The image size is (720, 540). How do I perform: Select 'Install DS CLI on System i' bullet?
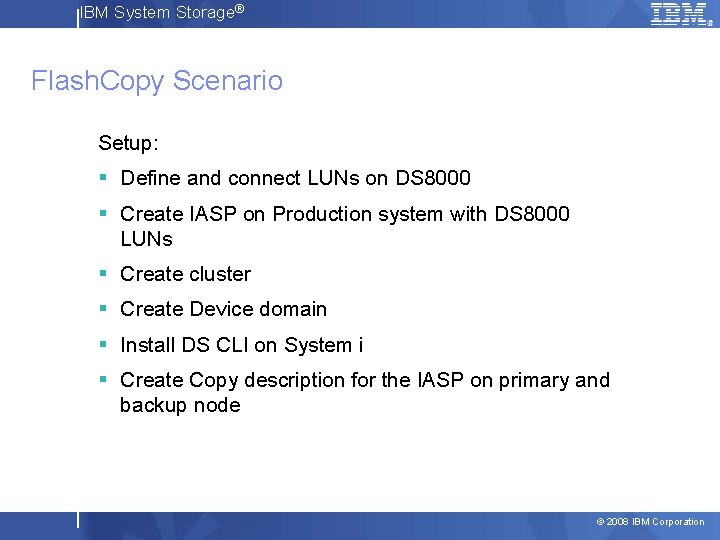tap(242, 345)
